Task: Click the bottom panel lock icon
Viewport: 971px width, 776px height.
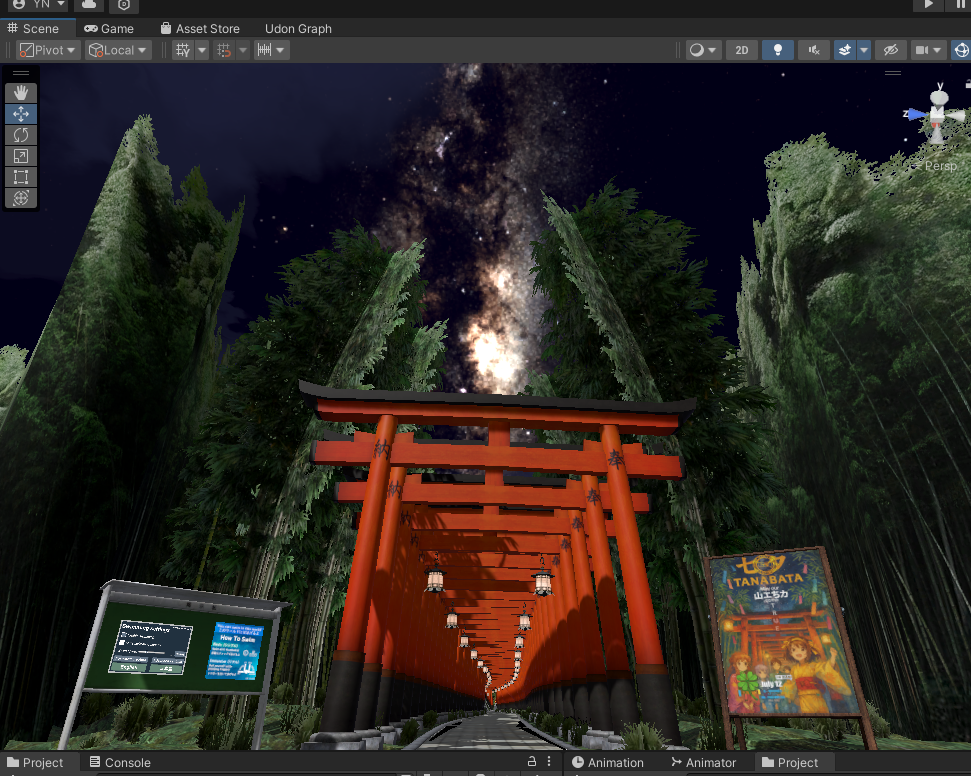Action: coord(532,762)
